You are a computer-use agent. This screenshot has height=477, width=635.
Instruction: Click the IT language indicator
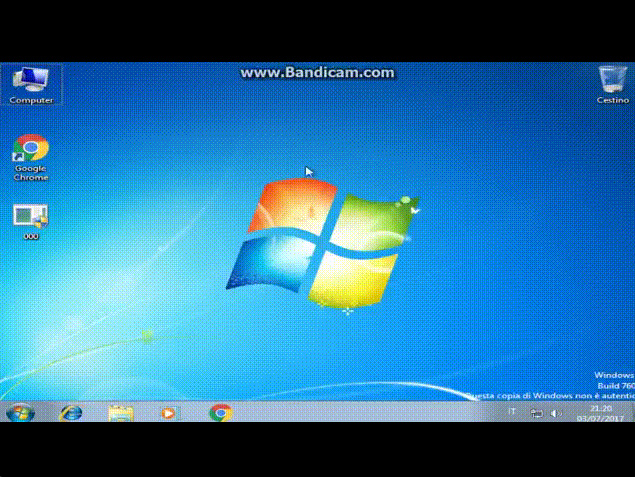click(512, 412)
